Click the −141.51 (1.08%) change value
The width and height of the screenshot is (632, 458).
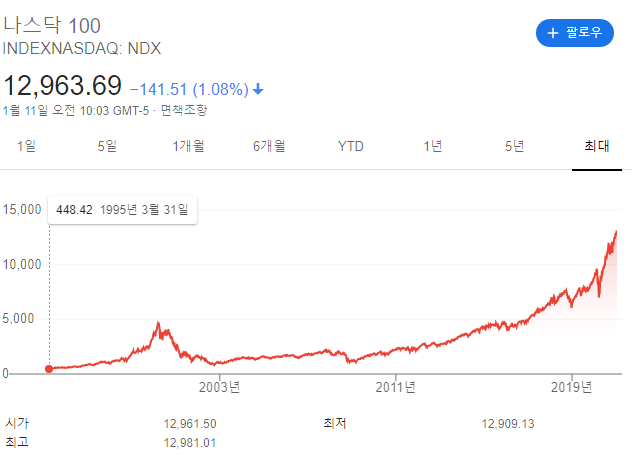[189, 89]
